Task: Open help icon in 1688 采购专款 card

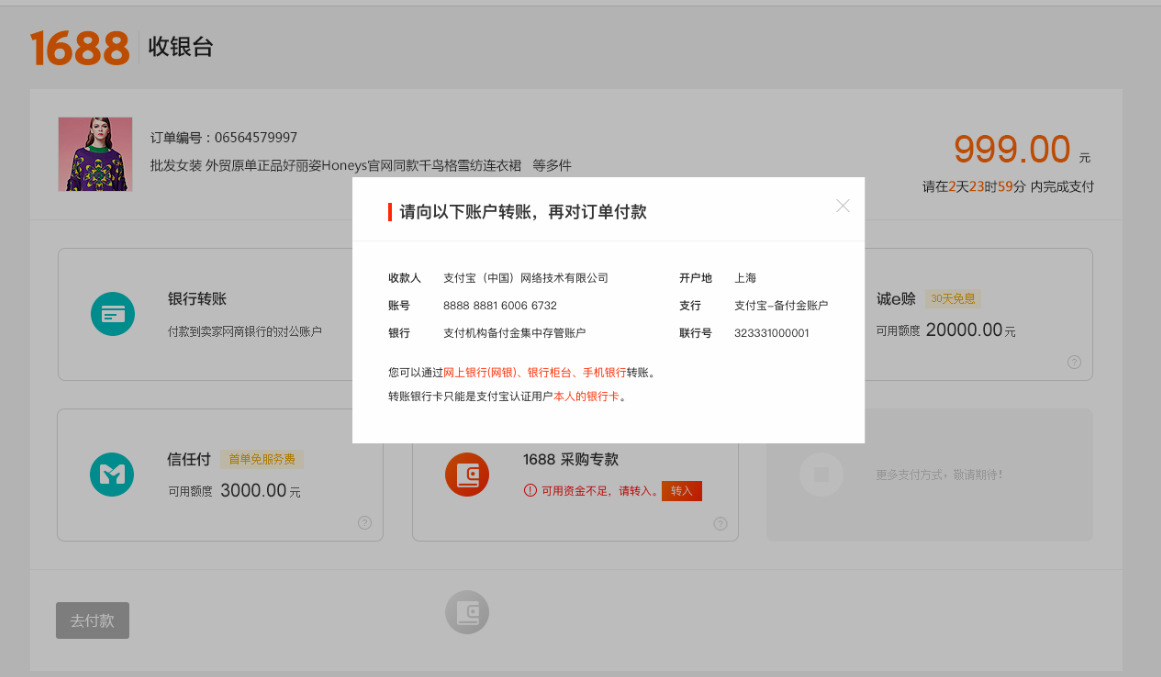Action: pyautogui.click(x=720, y=524)
